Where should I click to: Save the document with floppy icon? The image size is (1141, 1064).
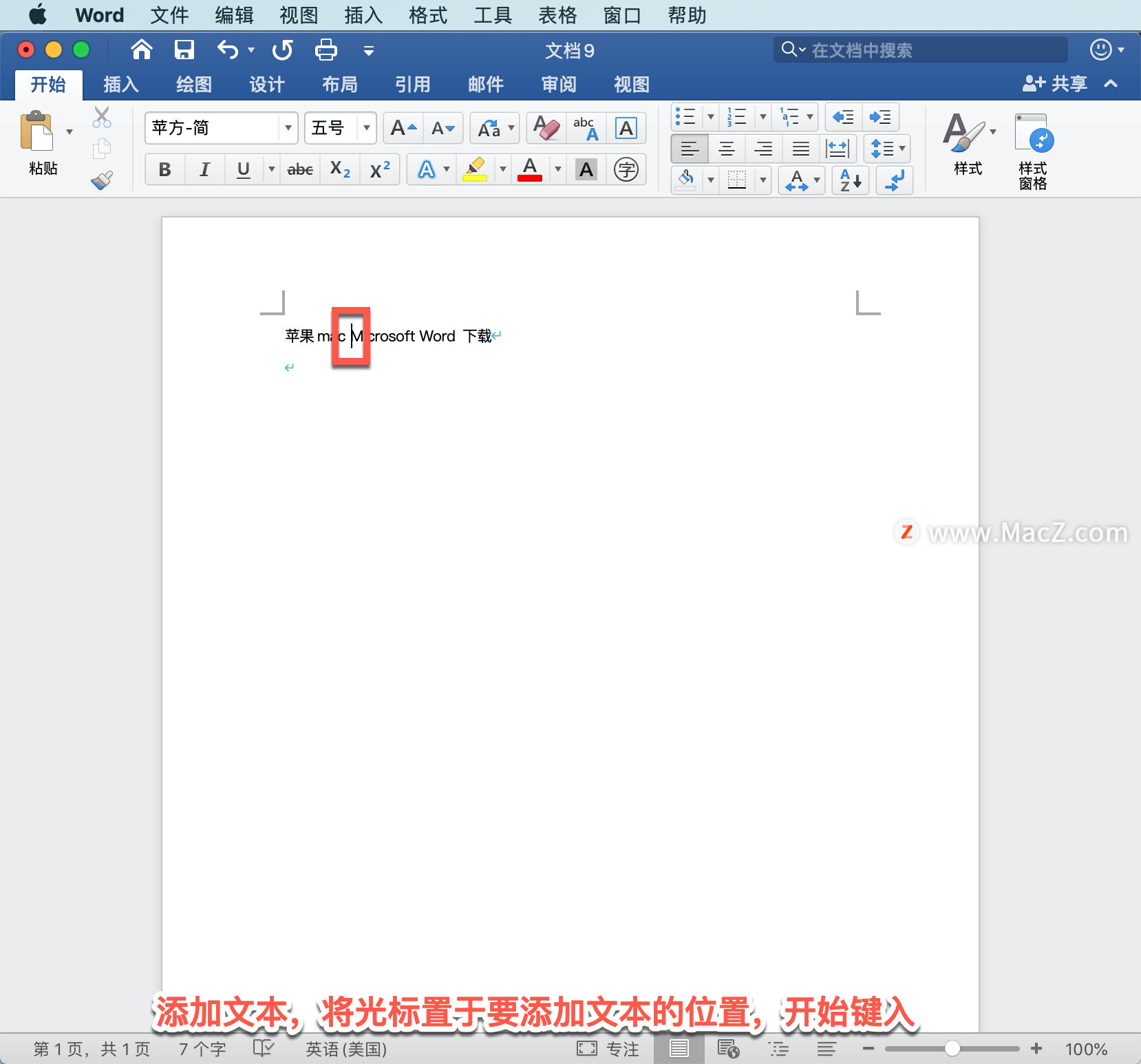point(184,50)
